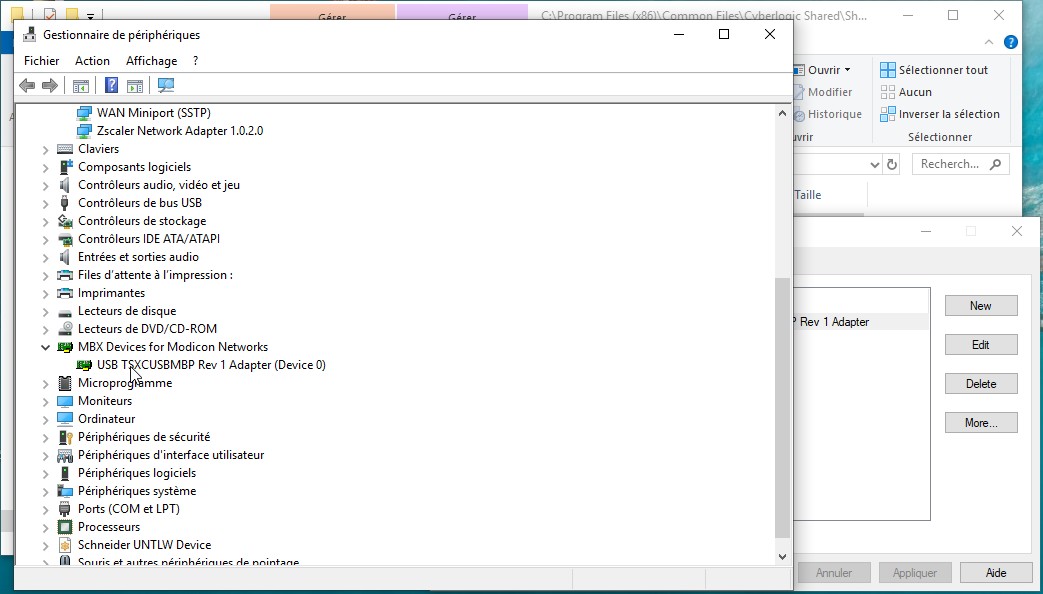Select USB TSXCUSBMBP Rev 1 Adapter (Device 0)
The width and height of the screenshot is (1043, 594).
click(211, 365)
